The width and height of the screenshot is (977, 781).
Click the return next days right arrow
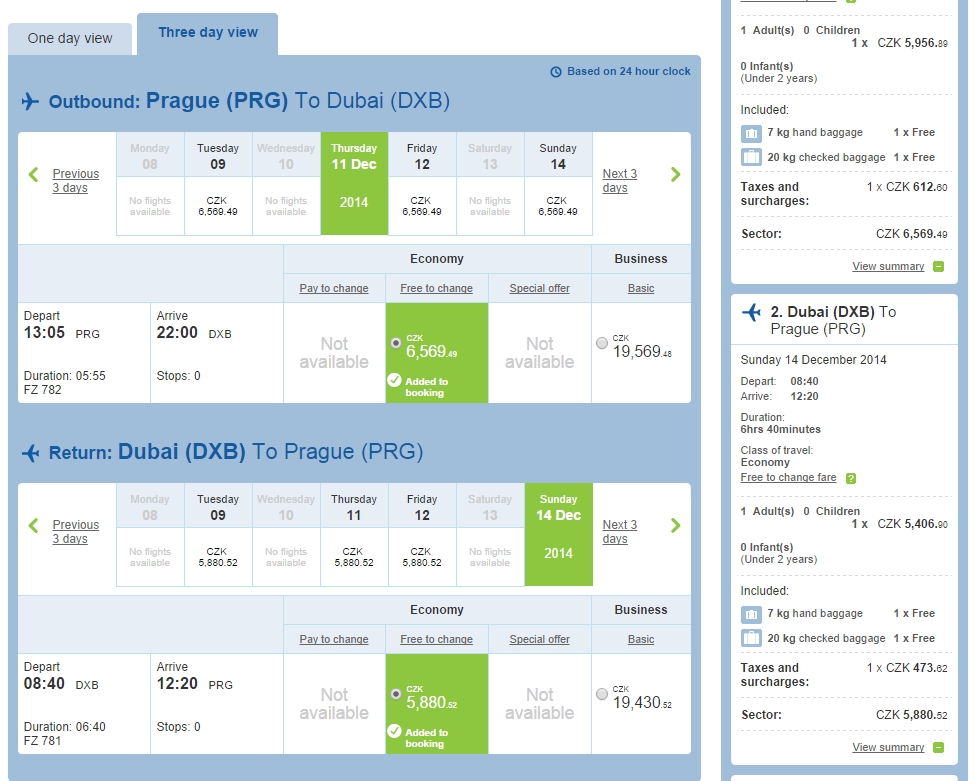pyautogui.click(x=675, y=525)
